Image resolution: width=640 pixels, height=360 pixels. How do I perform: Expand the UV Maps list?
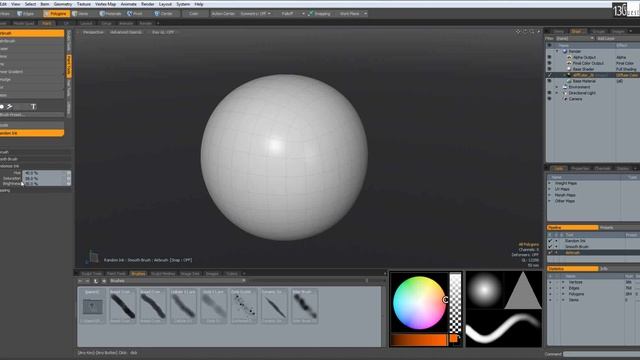tap(549, 189)
